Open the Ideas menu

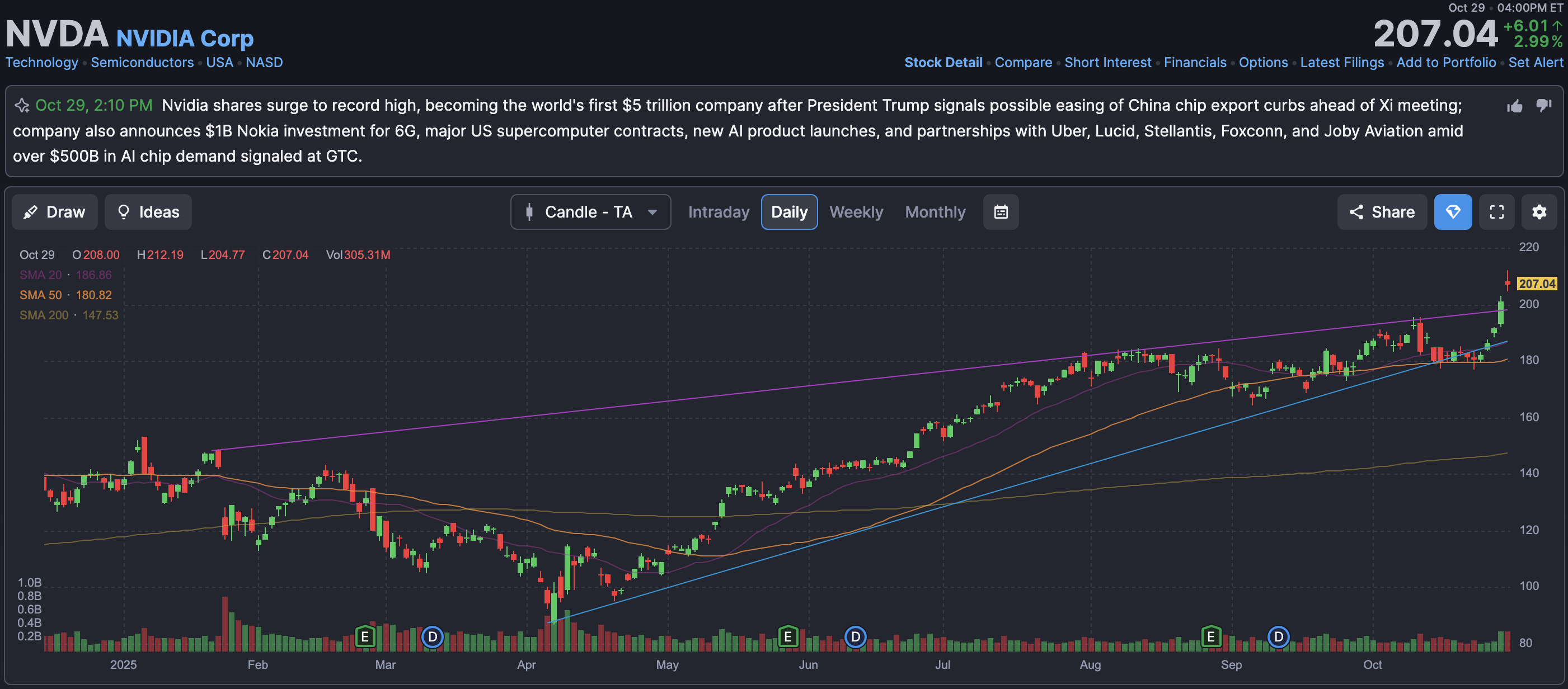[148, 211]
